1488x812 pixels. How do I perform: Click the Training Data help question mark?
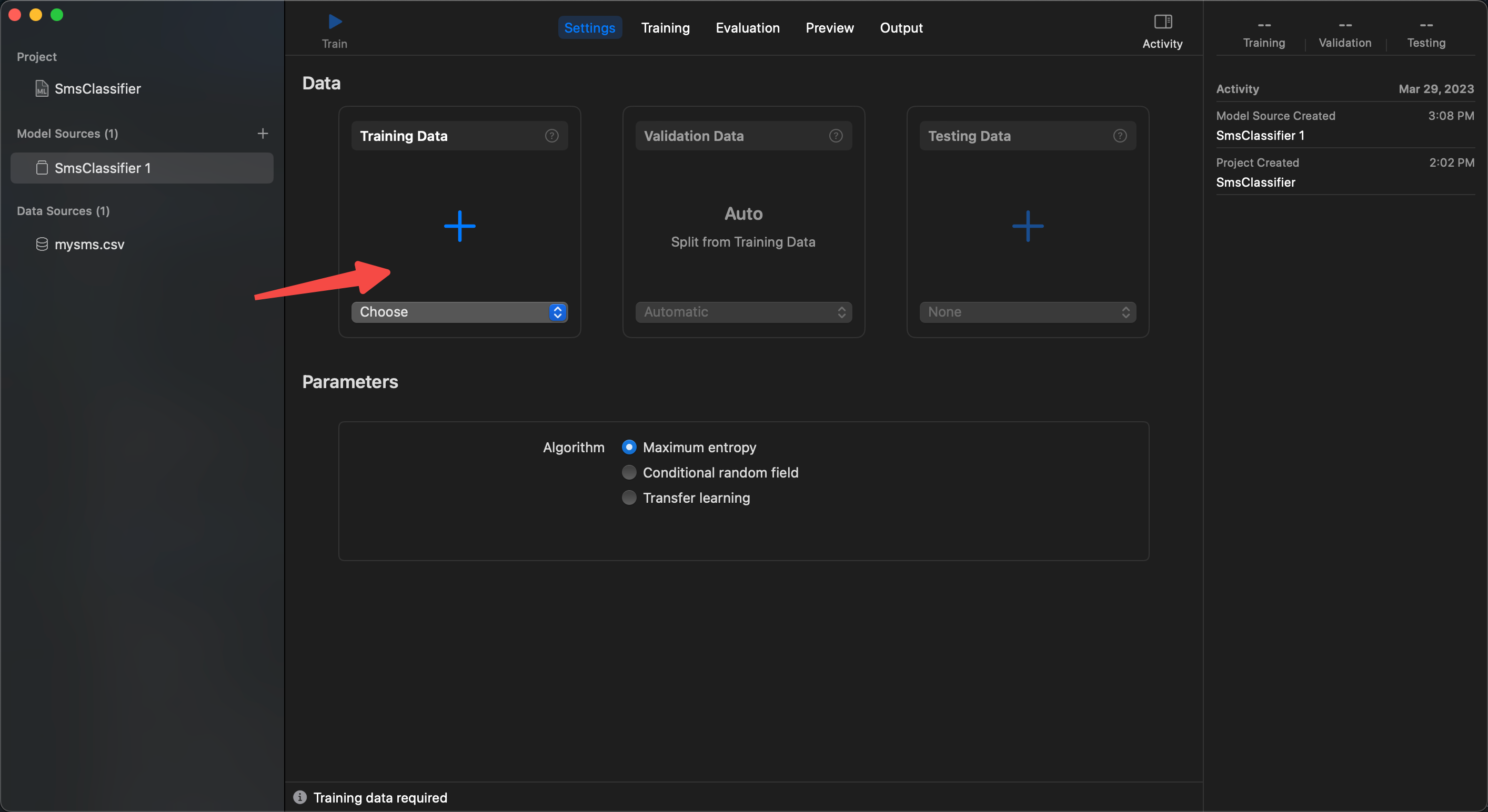click(x=551, y=136)
